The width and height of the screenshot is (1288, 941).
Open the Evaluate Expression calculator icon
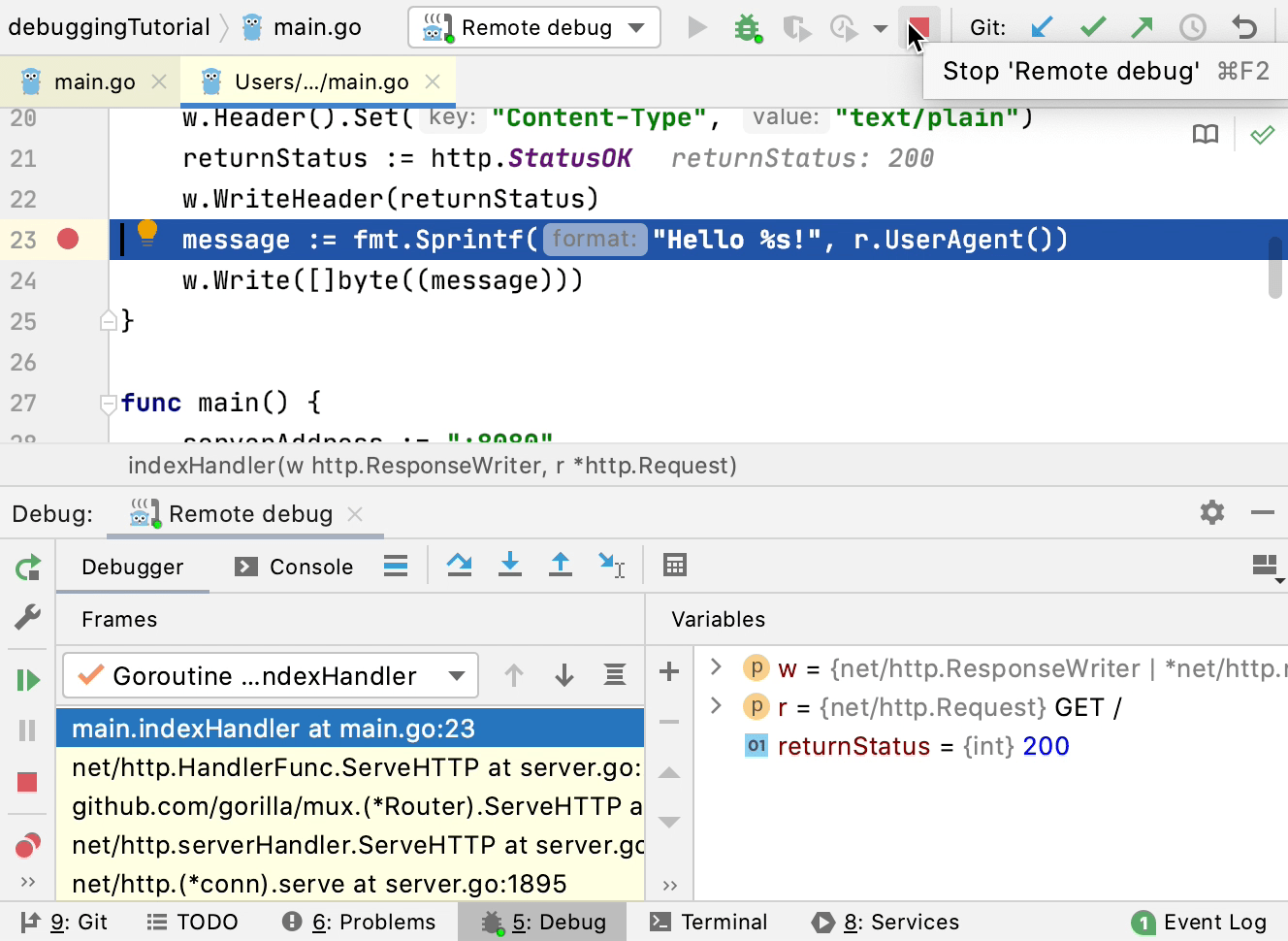tap(675, 565)
